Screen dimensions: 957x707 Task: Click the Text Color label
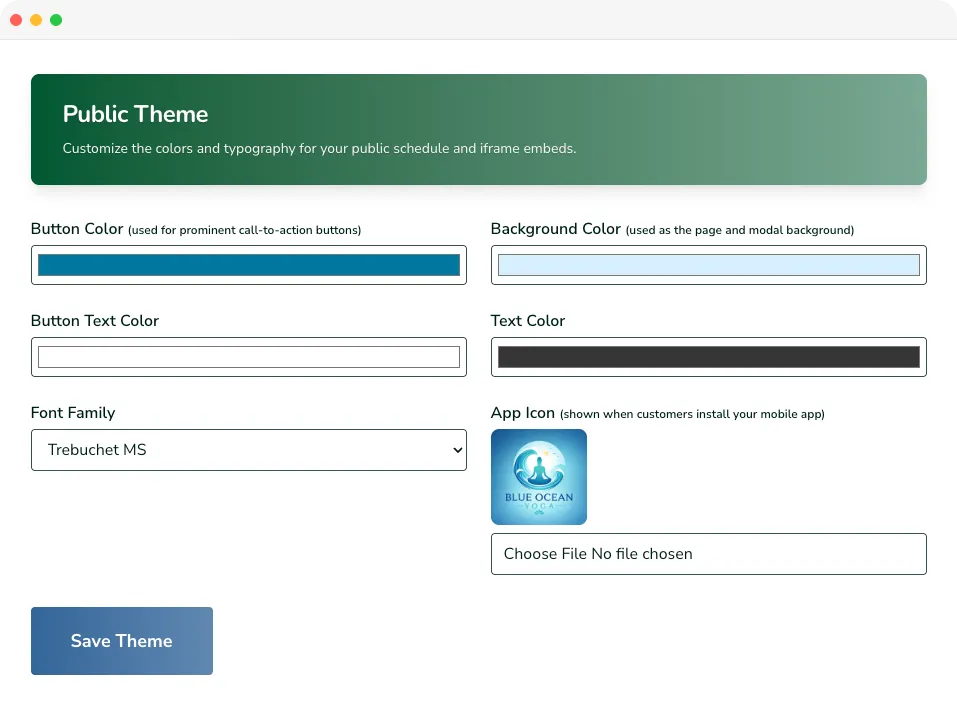[x=528, y=321]
